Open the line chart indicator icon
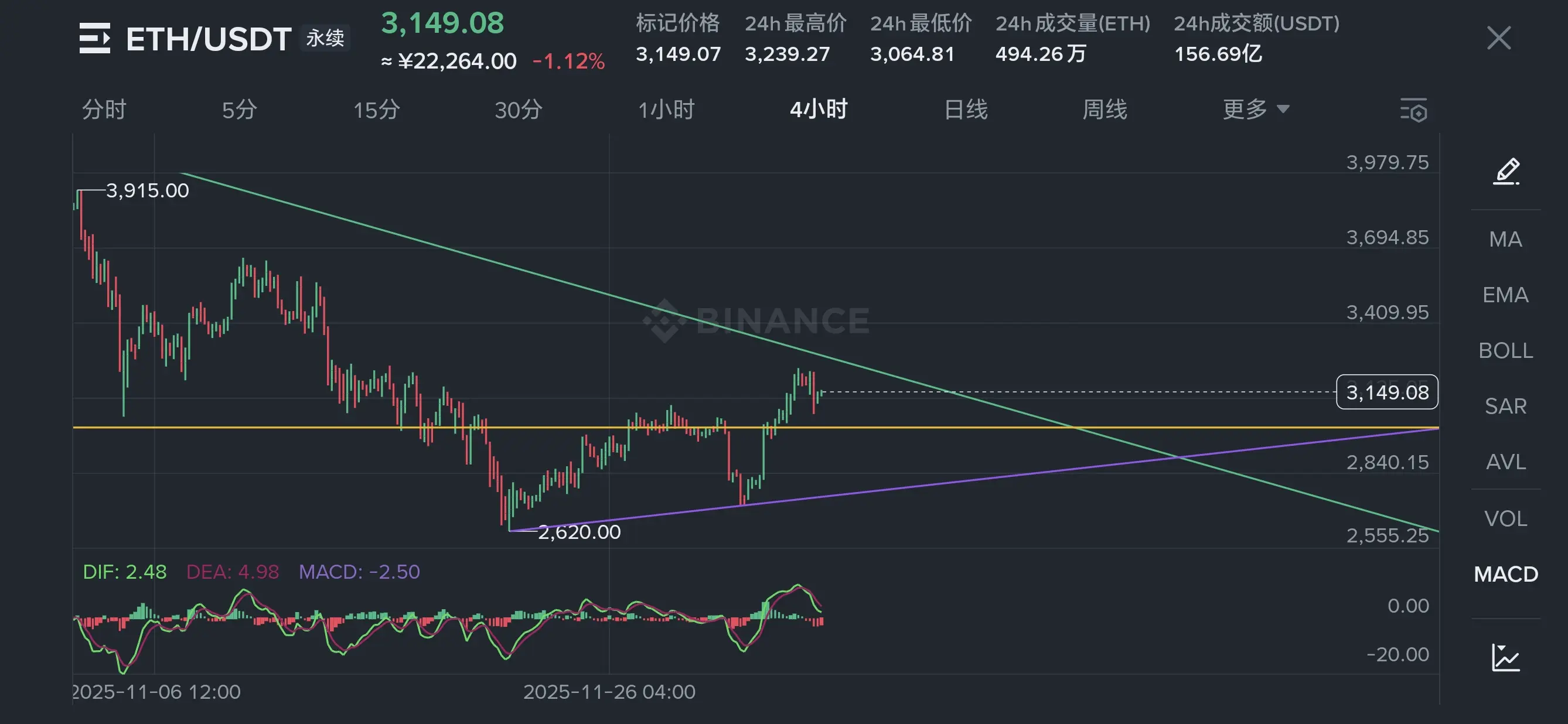This screenshot has height=724, width=1568. 1506,658
